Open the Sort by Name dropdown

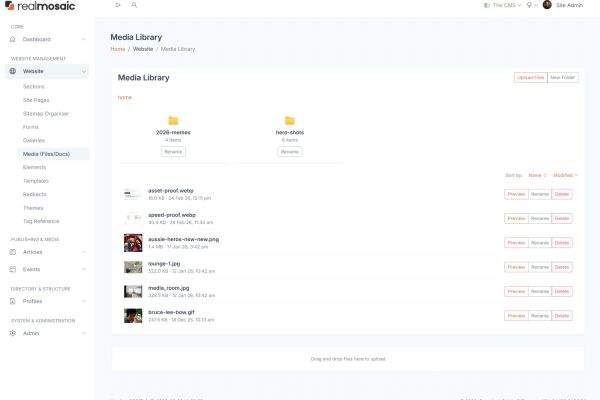537,175
